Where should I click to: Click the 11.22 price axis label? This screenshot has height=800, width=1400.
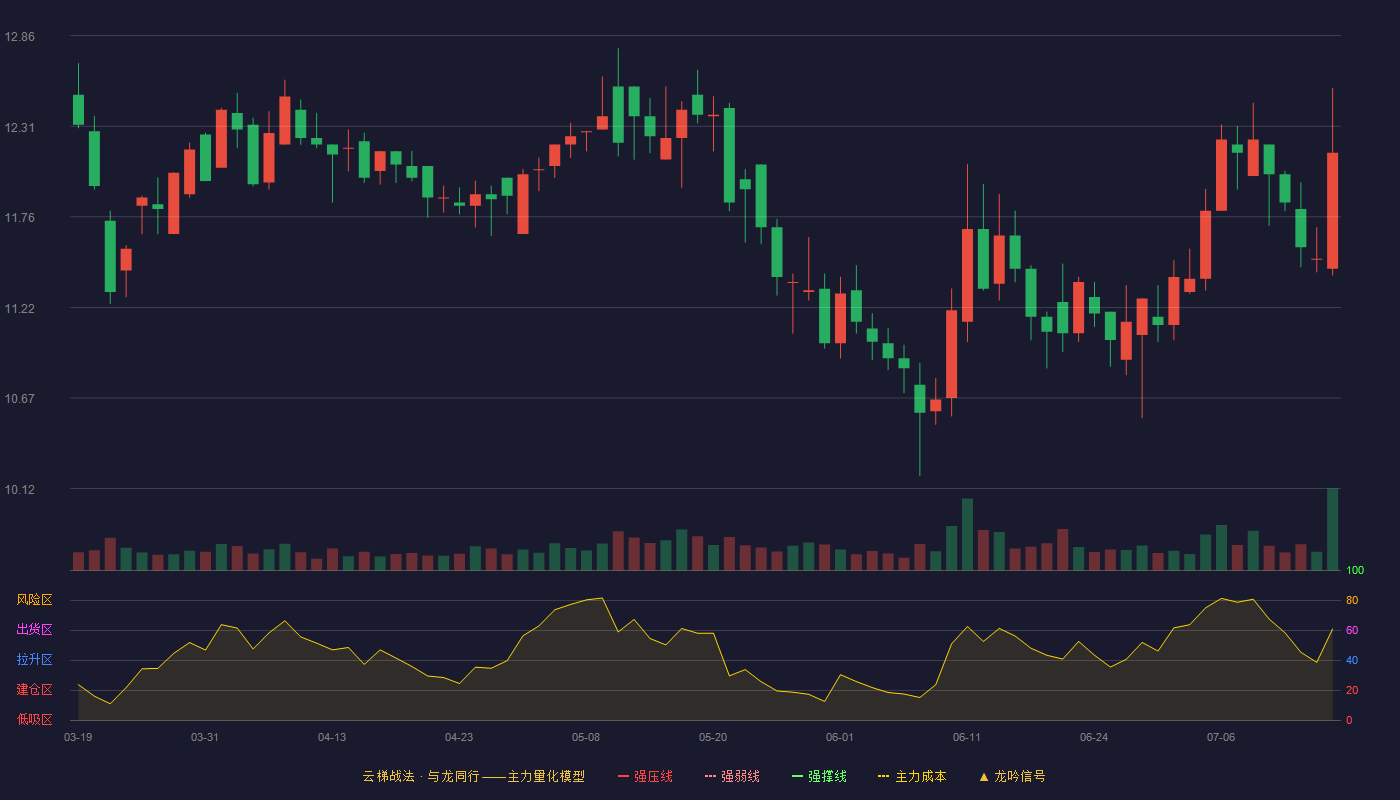pos(19,308)
